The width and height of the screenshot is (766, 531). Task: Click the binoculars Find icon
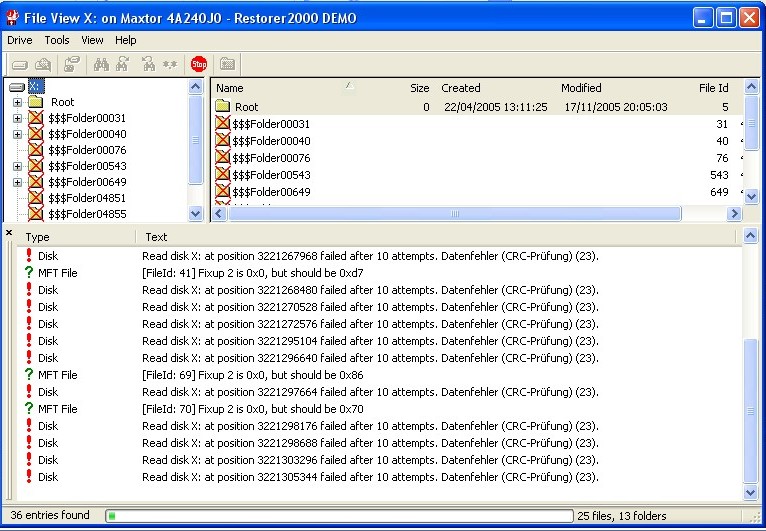pyautogui.click(x=101, y=64)
